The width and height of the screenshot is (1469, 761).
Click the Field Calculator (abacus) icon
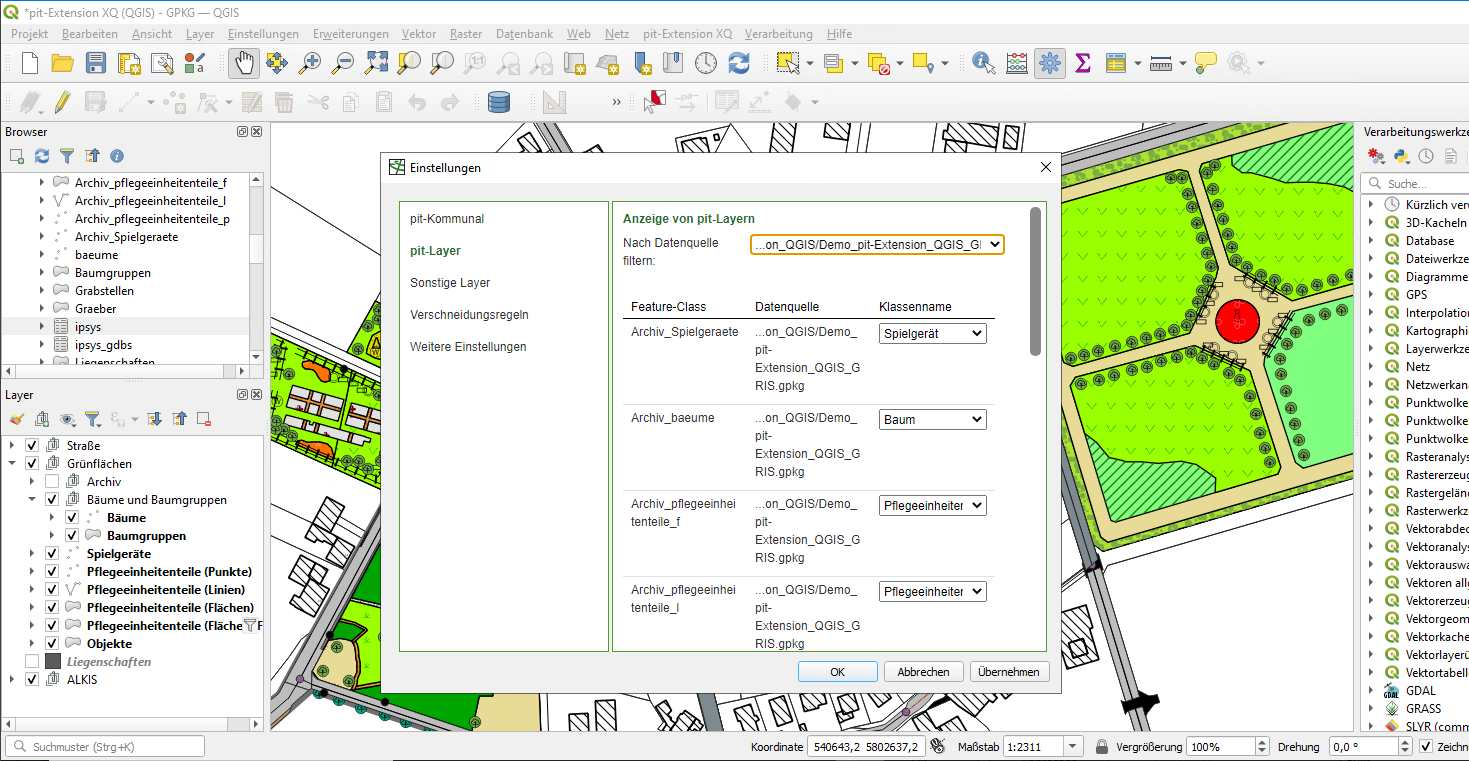[1016, 62]
